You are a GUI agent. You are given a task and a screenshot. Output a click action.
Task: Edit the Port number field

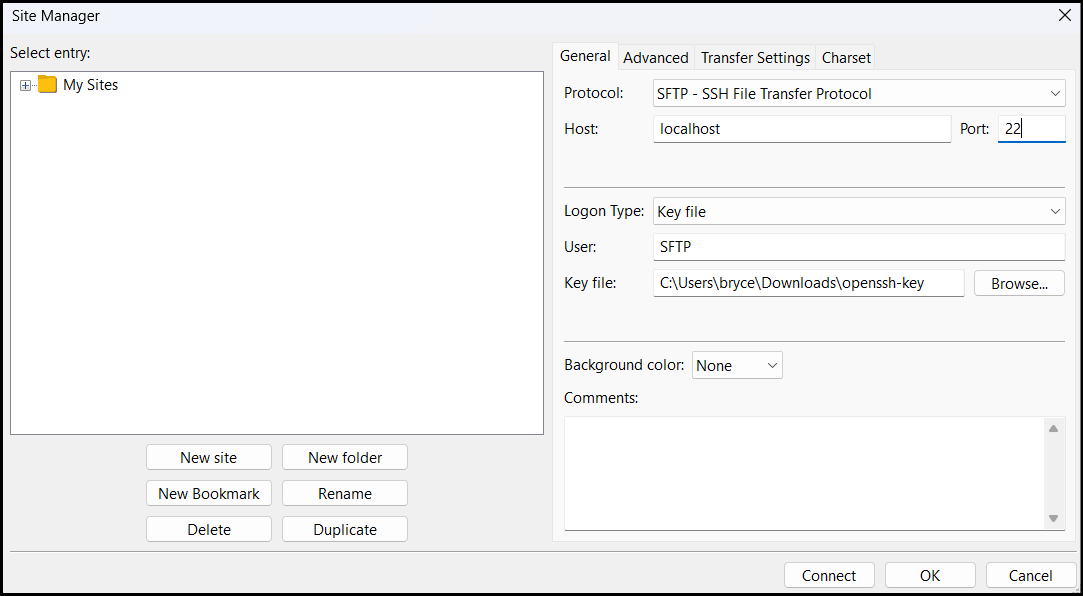click(1031, 128)
